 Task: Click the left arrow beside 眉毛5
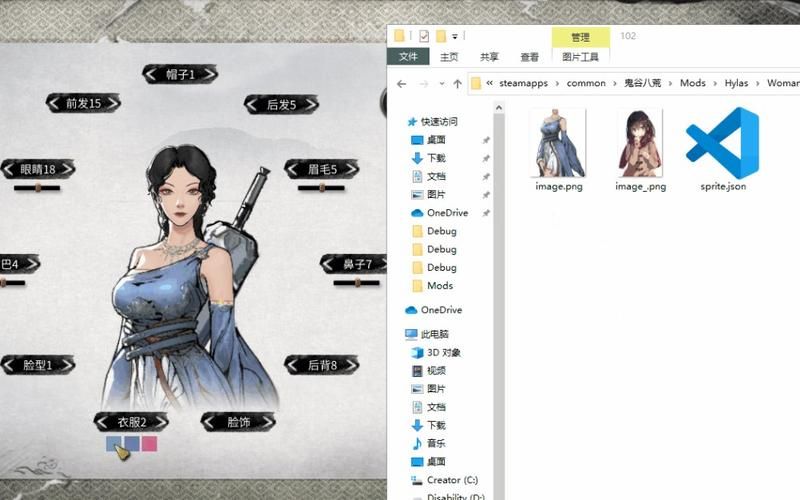293,169
